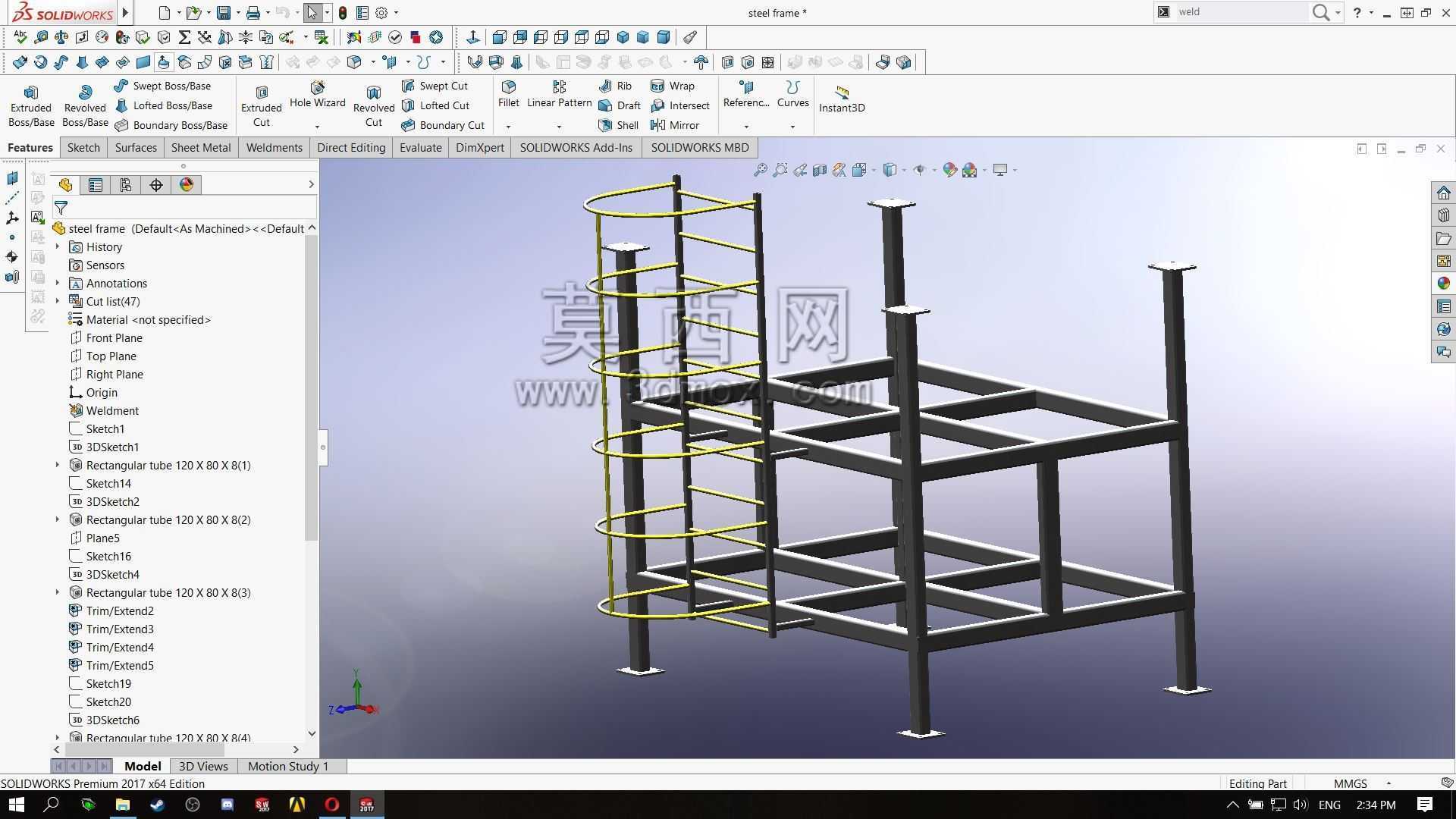
Task: Switch to the Weldments tab
Action: pos(275,147)
